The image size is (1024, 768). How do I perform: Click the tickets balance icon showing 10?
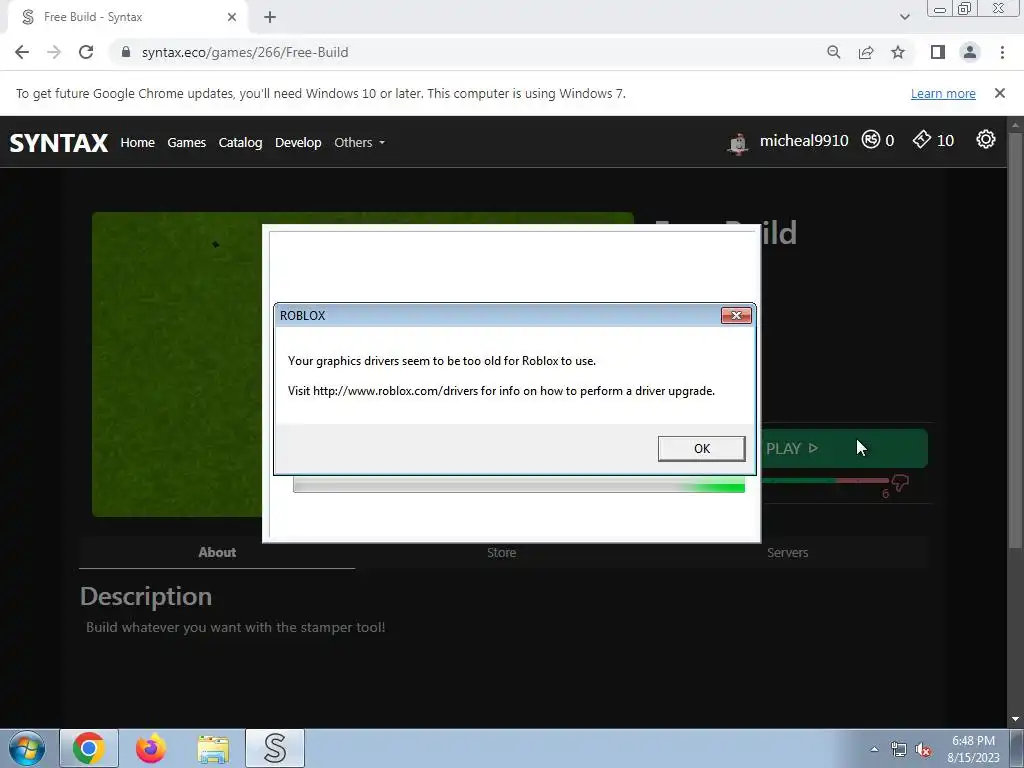coord(921,139)
